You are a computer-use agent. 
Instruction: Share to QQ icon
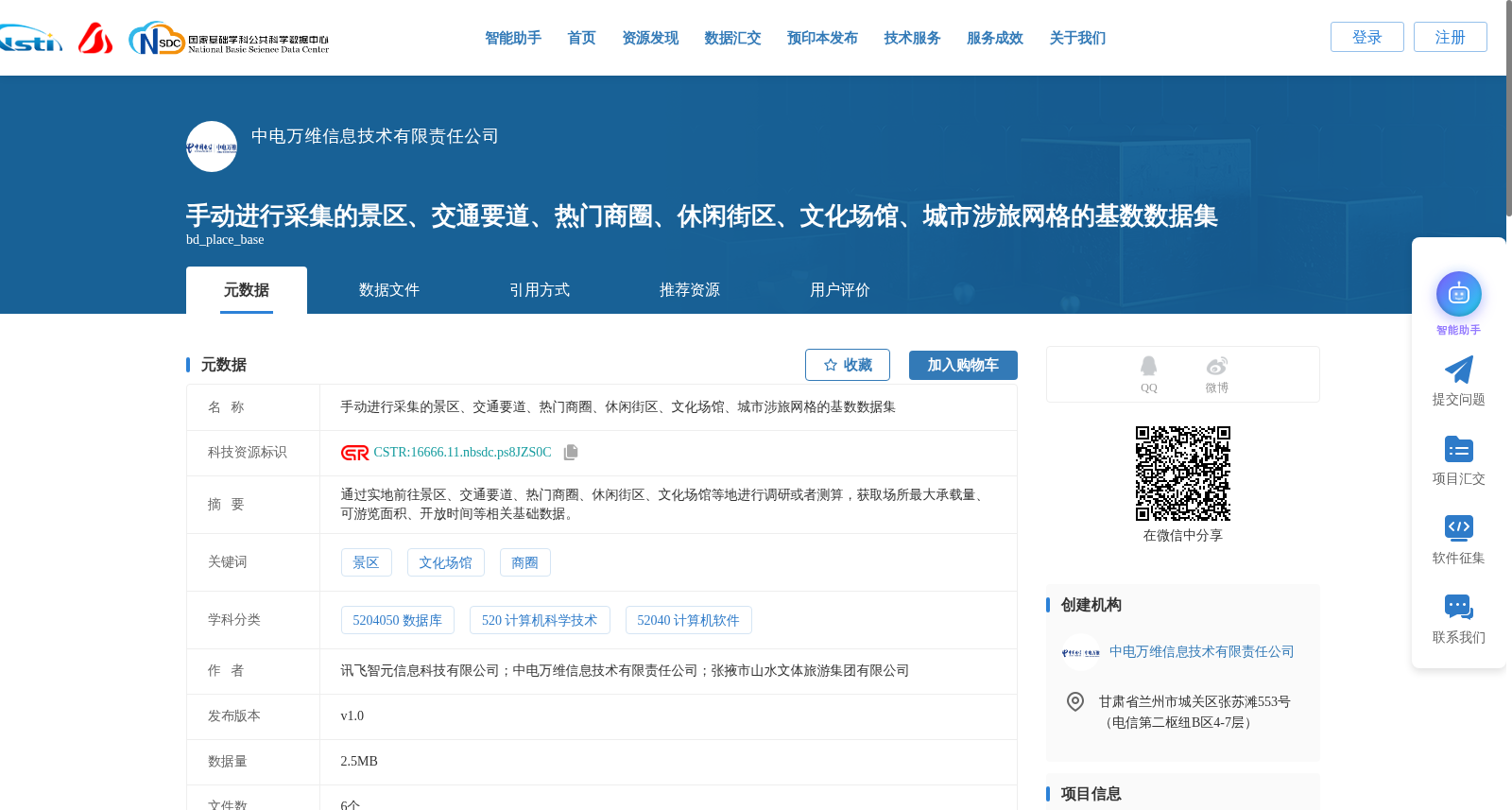1148,366
